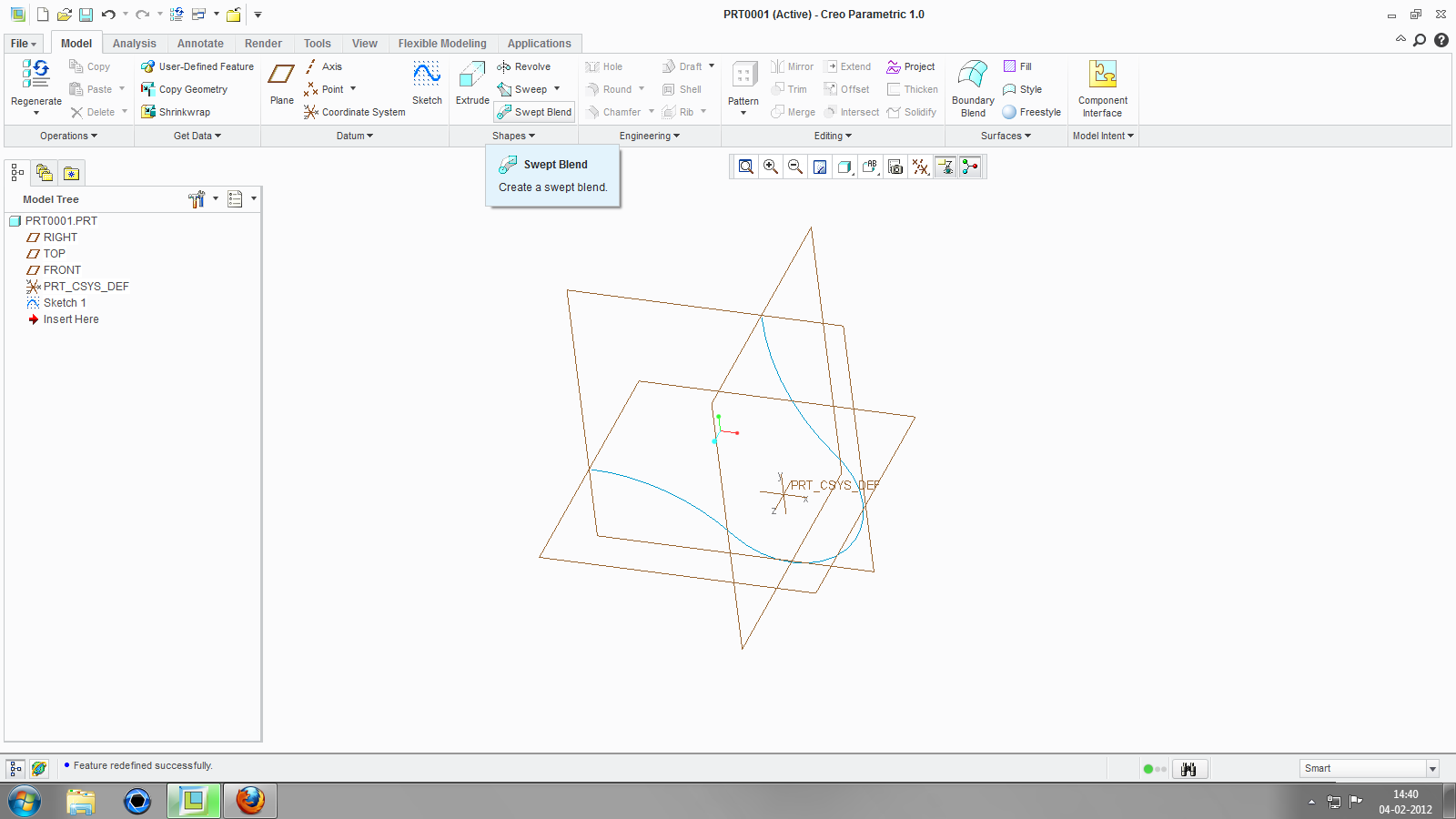Open the Folder Browser navigator tab
The width and height of the screenshot is (1456, 819).
pyautogui.click(x=44, y=172)
